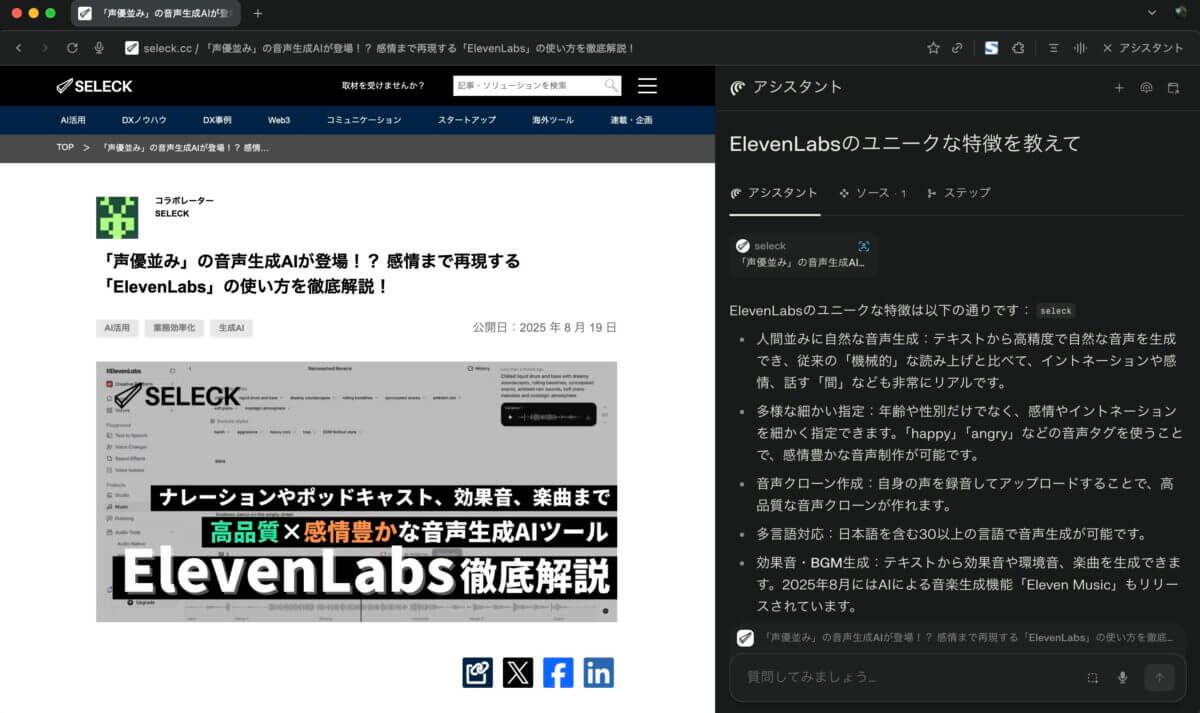Go forward to the next page
The height and width of the screenshot is (713, 1200).
coord(45,48)
